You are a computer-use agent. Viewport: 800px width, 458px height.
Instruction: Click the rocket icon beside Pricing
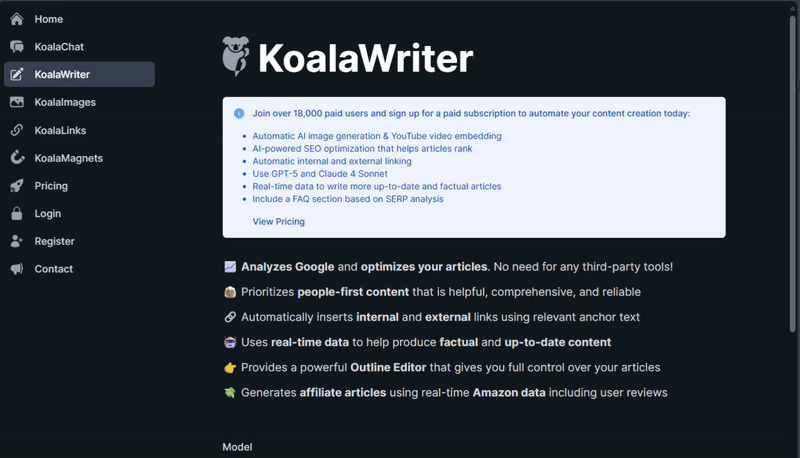point(16,185)
